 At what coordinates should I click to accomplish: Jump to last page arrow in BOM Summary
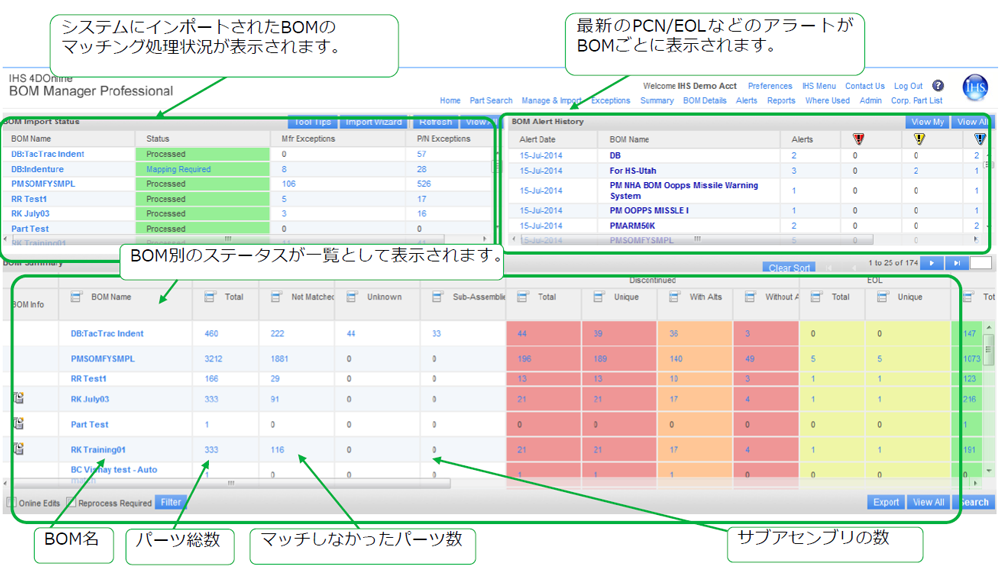tap(957, 263)
